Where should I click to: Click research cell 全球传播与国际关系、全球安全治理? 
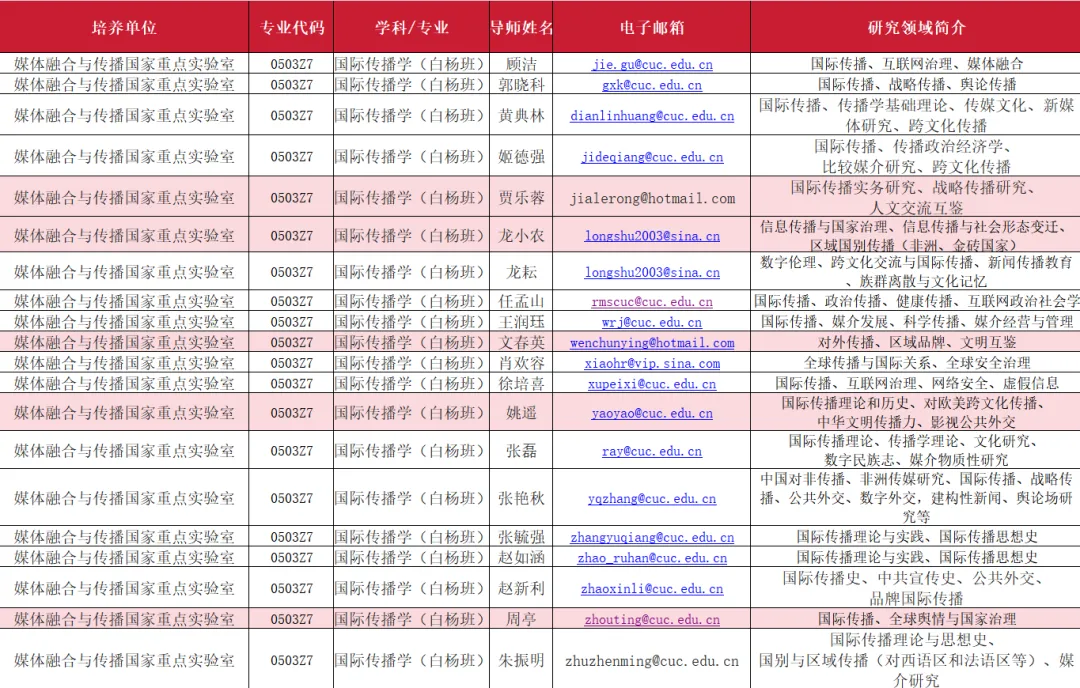tap(916, 363)
